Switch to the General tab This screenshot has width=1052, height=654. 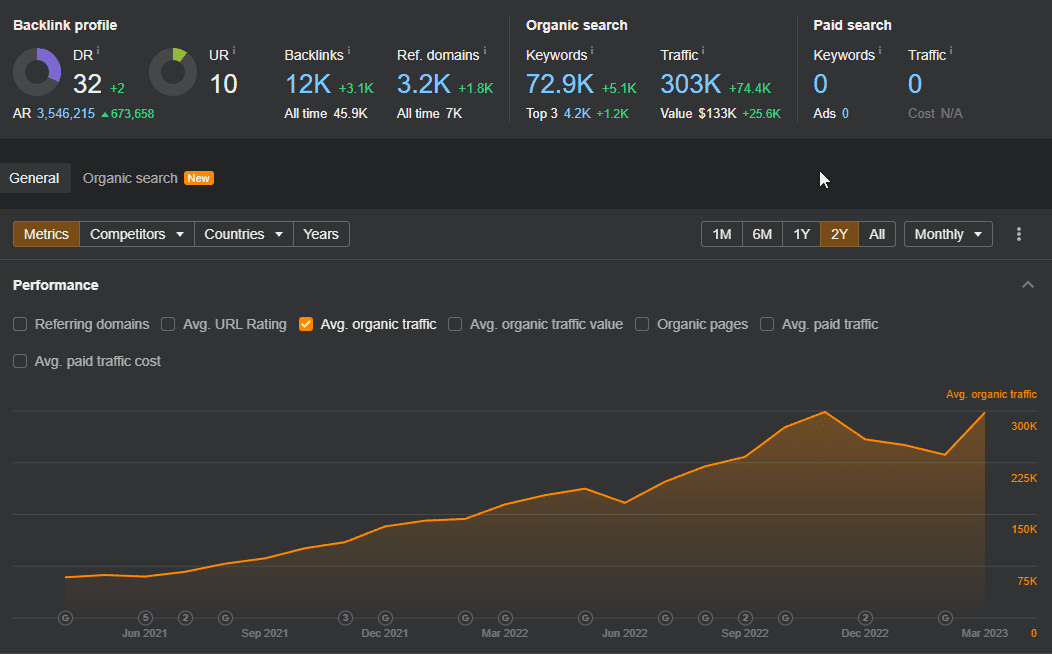pos(34,178)
